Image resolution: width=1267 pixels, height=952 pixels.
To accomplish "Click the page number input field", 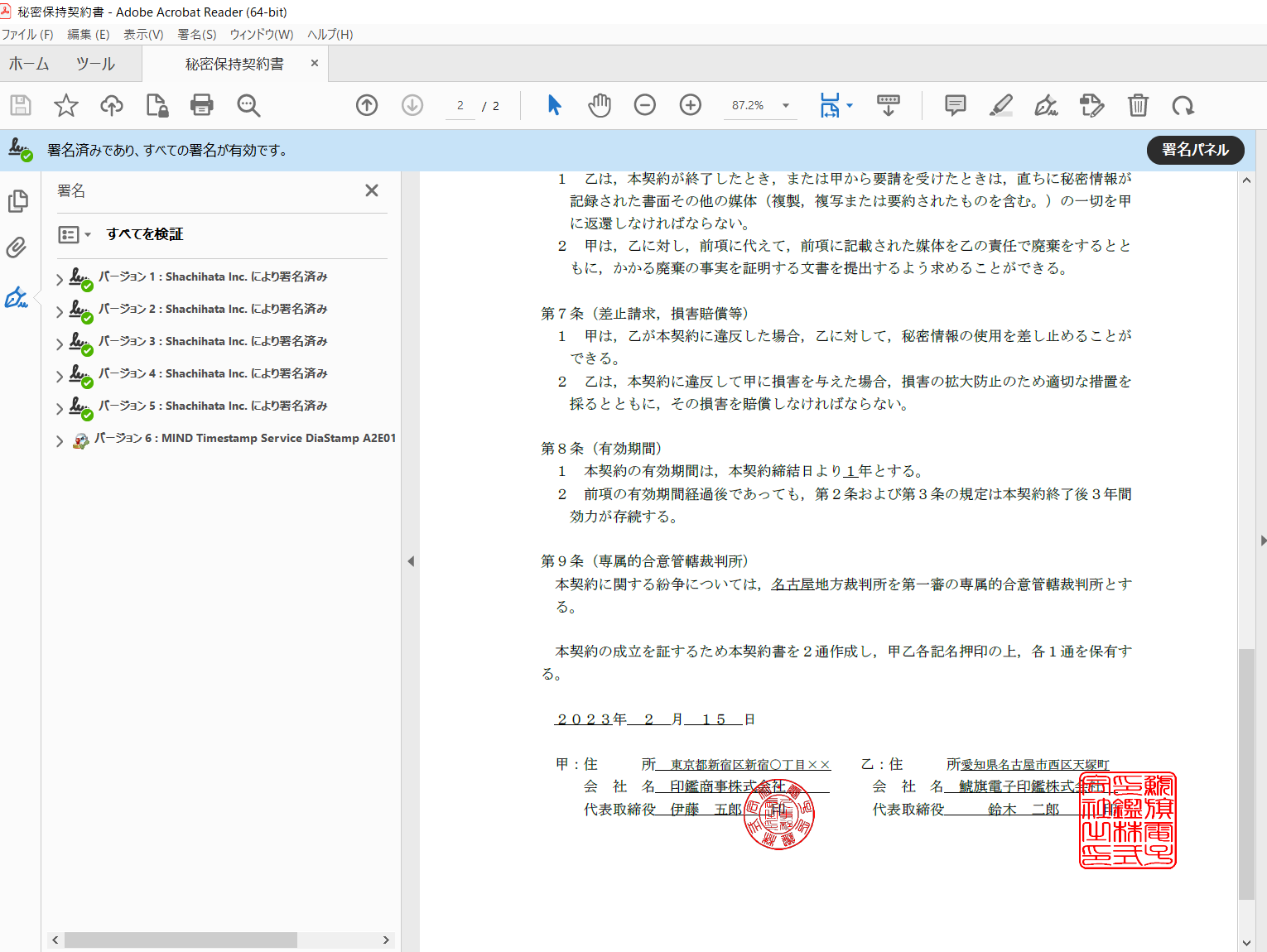I will point(460,106).
